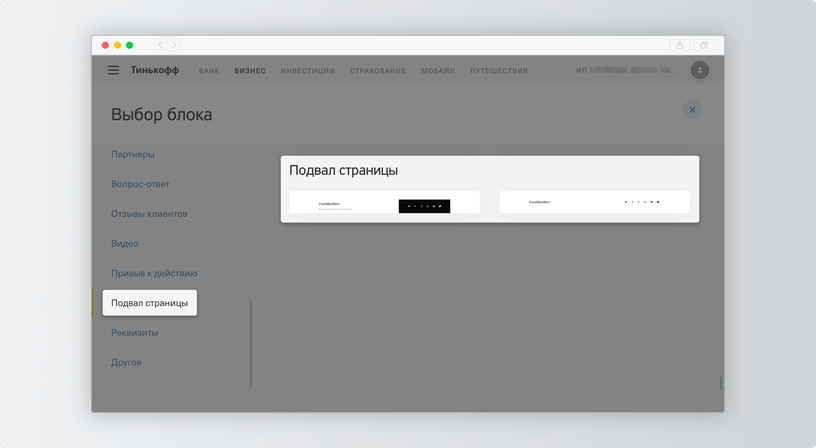Click the Тинькофф logo

tap(155, 70)
